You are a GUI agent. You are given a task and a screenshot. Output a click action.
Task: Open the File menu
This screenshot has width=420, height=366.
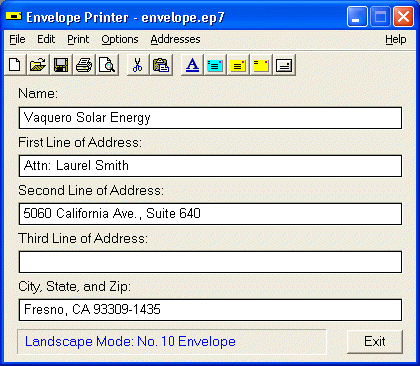pos(17,39)
